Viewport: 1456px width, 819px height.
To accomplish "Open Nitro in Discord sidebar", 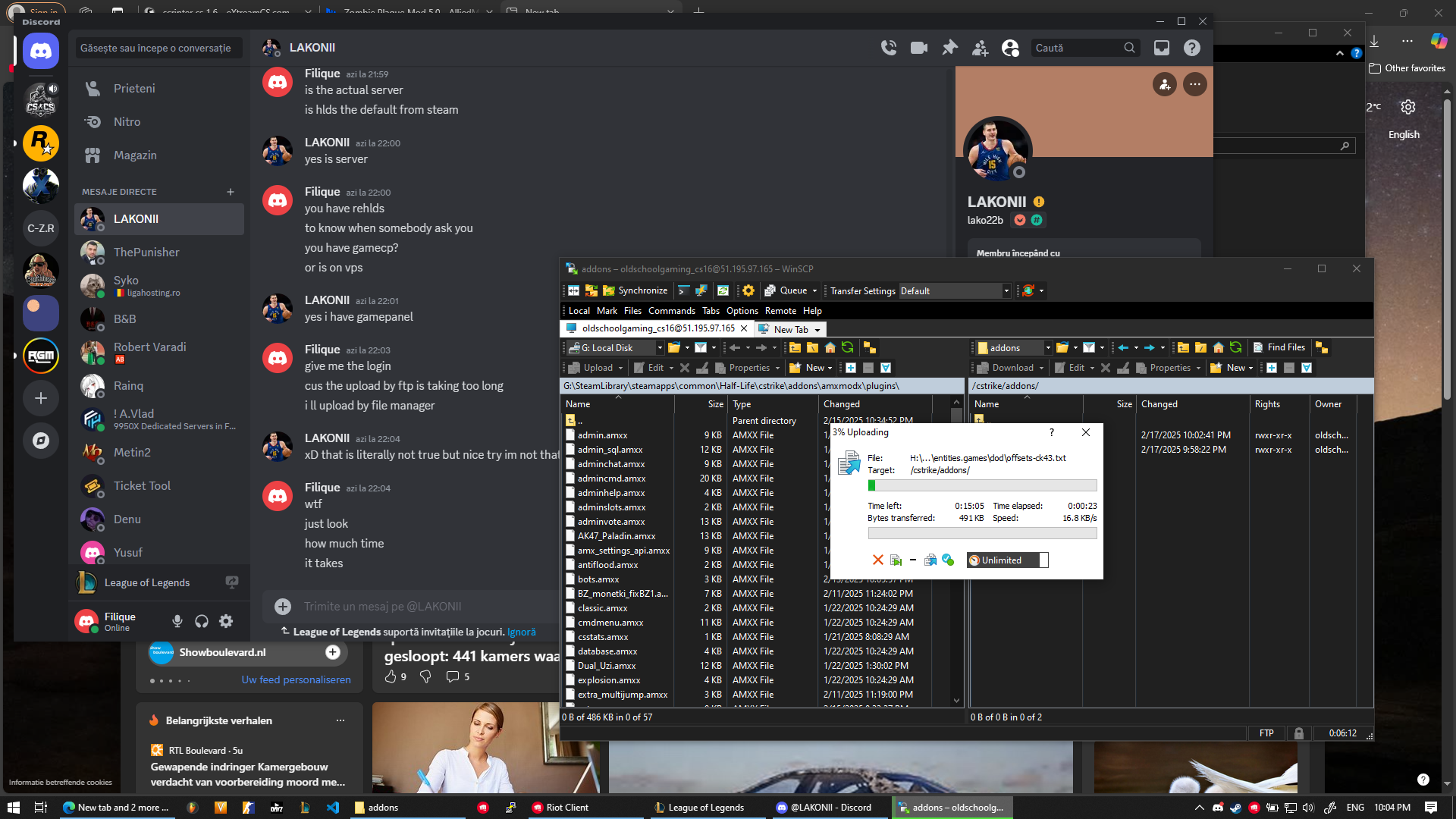I will 159,122.
